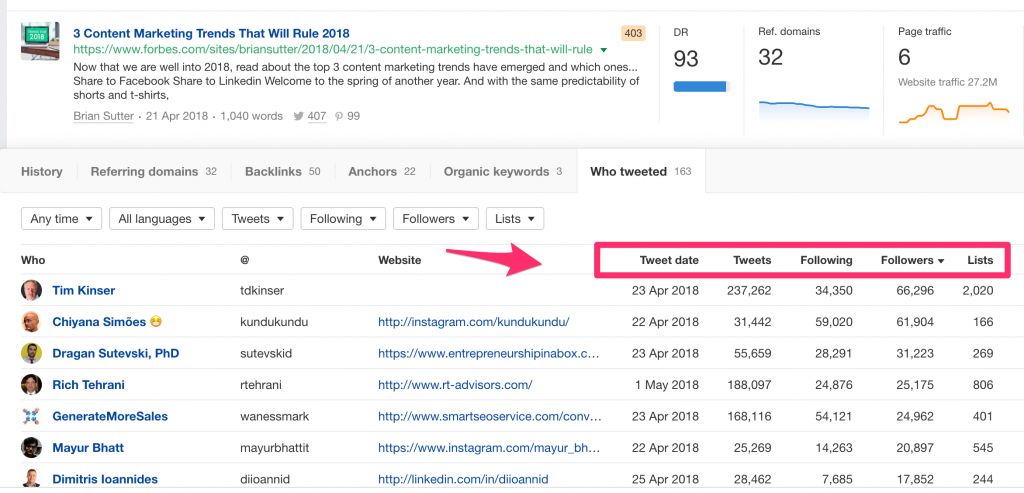The image size is (1024, 493).
Task: Click the 407 tweets count
Action: pyautogui.click(x=317, y=116)
